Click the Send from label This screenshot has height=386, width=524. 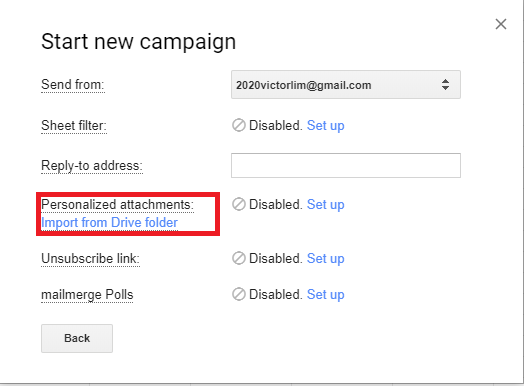(x=73, y=85)
